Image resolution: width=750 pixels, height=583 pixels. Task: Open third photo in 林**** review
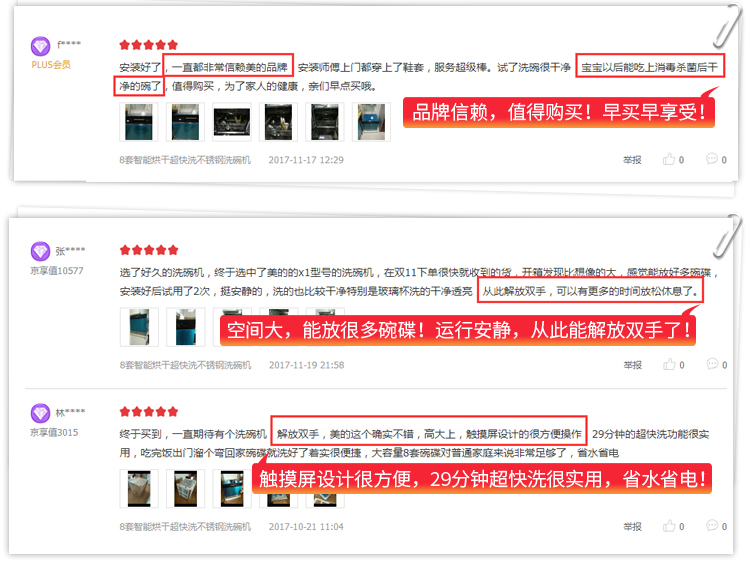click(x=232, y=488)
